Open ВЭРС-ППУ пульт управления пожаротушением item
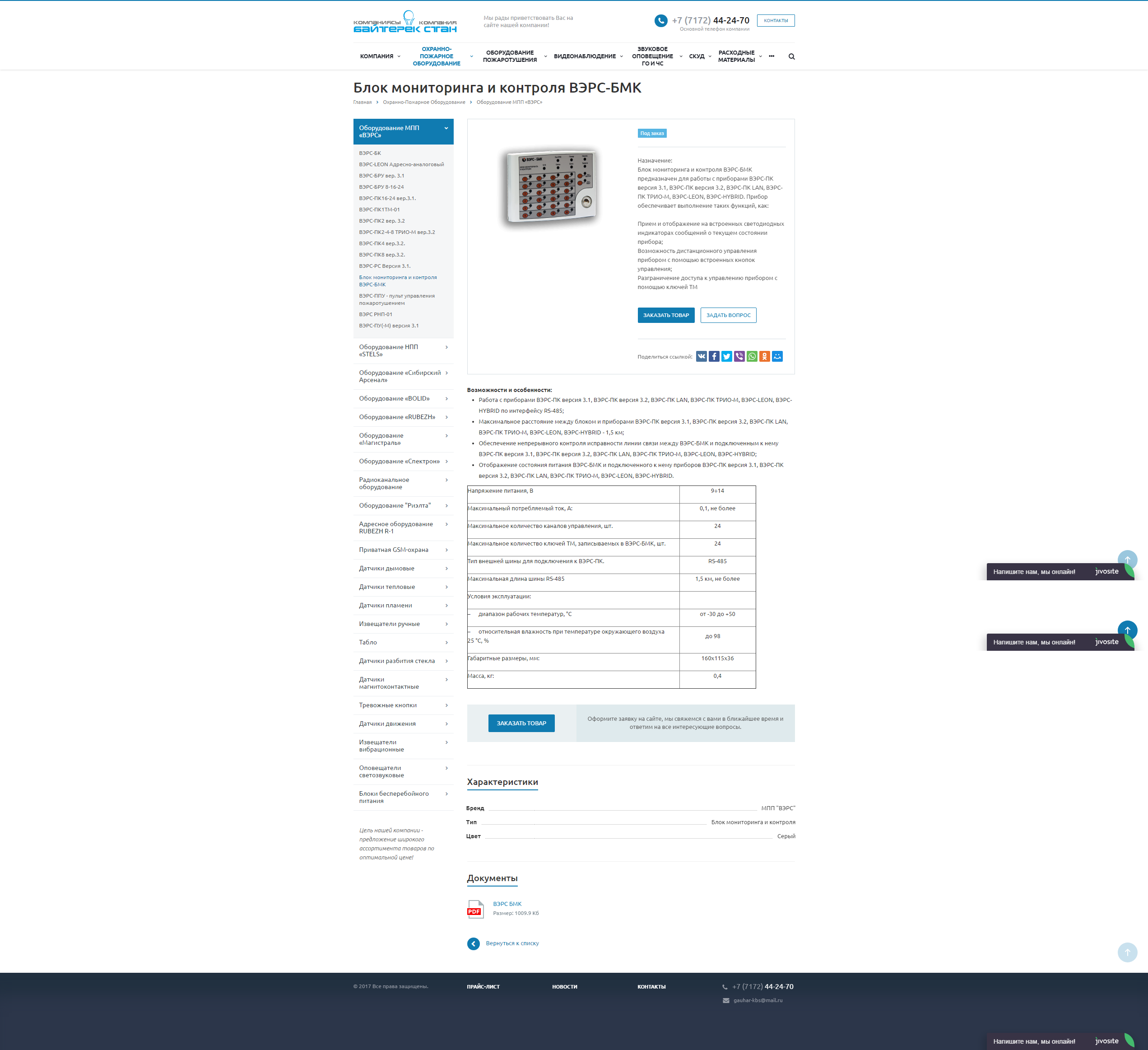Image resolution: width=1148 pixels, height=1050 pixels. click(x=397, y=300)
